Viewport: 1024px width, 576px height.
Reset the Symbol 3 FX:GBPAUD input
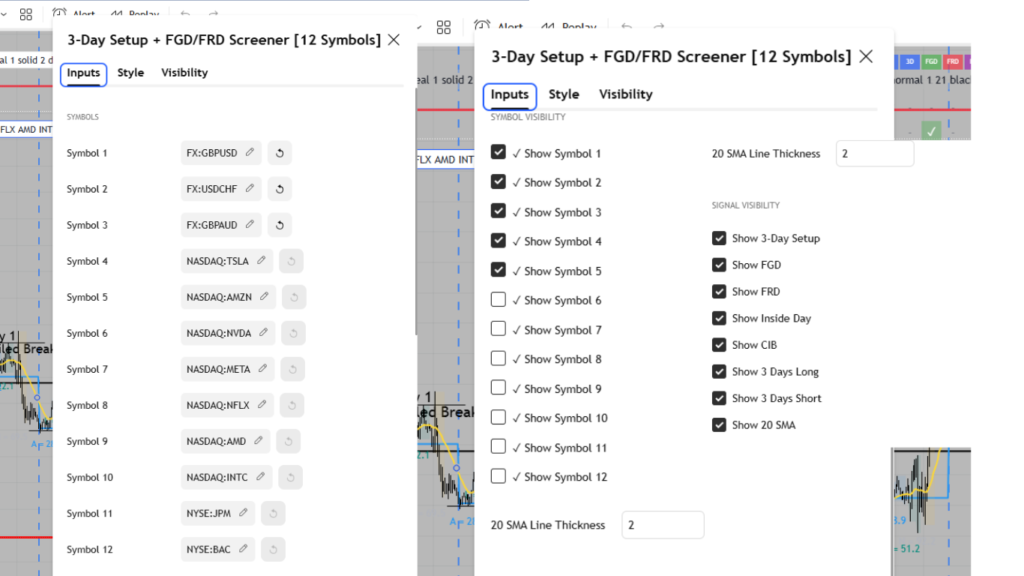coord(279,225)
